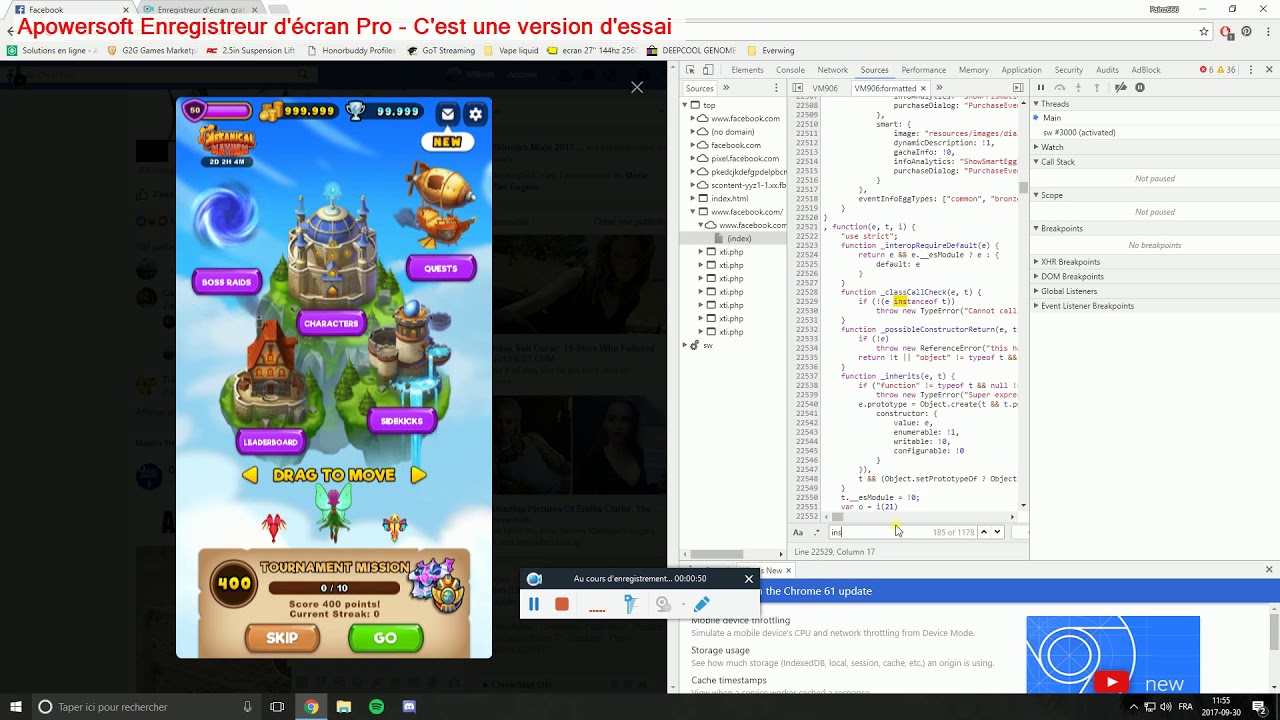The height and width of the screenshot is (720, 1280).
Task: Click the step out of function icon
Action: 1097,88
